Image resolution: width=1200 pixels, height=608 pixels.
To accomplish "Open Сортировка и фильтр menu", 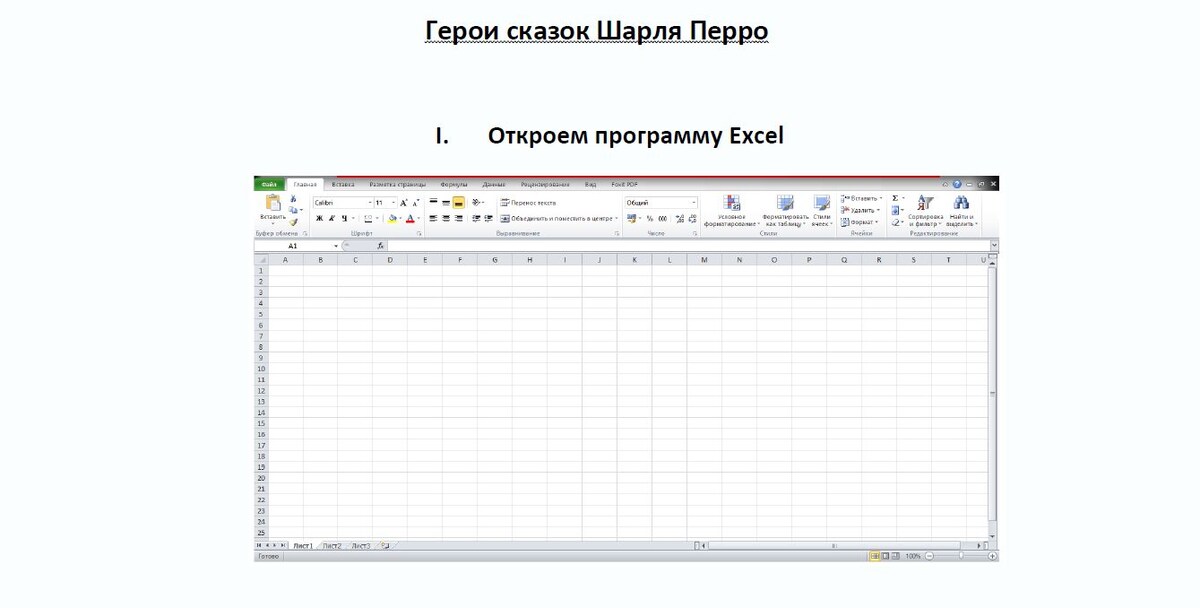I will (926, 211).
